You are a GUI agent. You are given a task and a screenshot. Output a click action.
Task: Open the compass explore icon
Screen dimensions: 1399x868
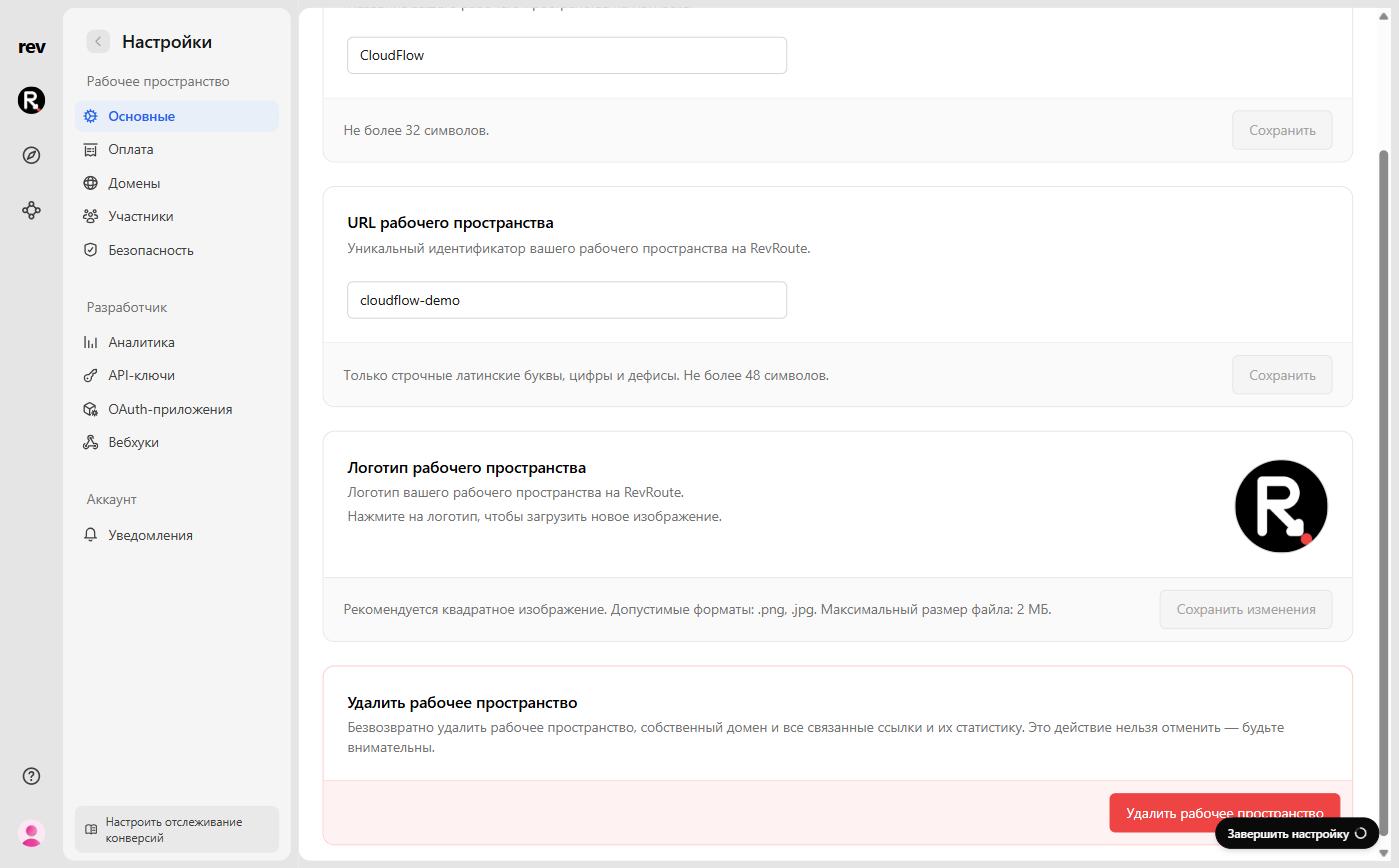pyautogui.click(x=32, y=155)
